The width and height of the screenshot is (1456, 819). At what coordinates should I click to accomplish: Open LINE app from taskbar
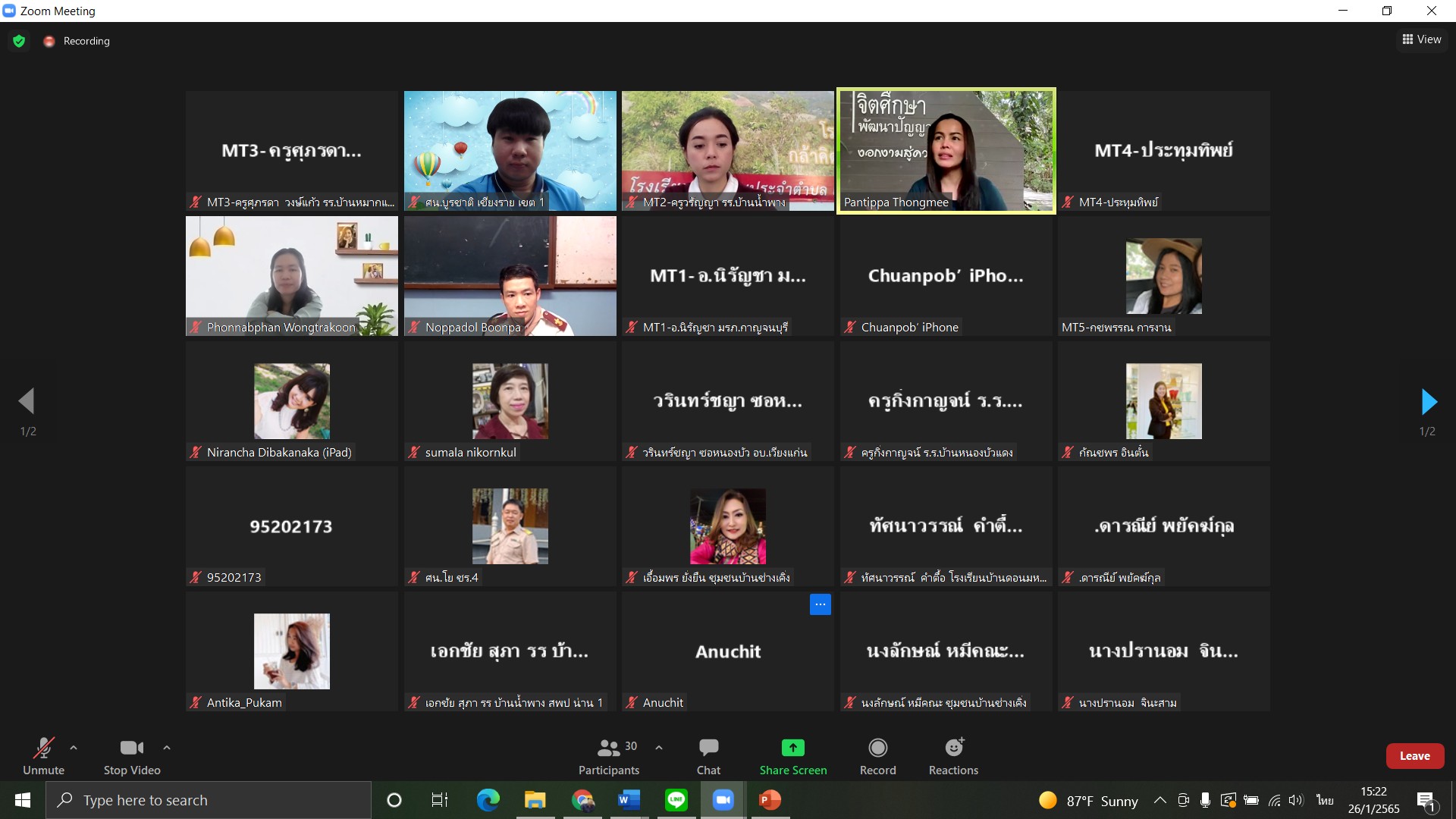(676, 800)
